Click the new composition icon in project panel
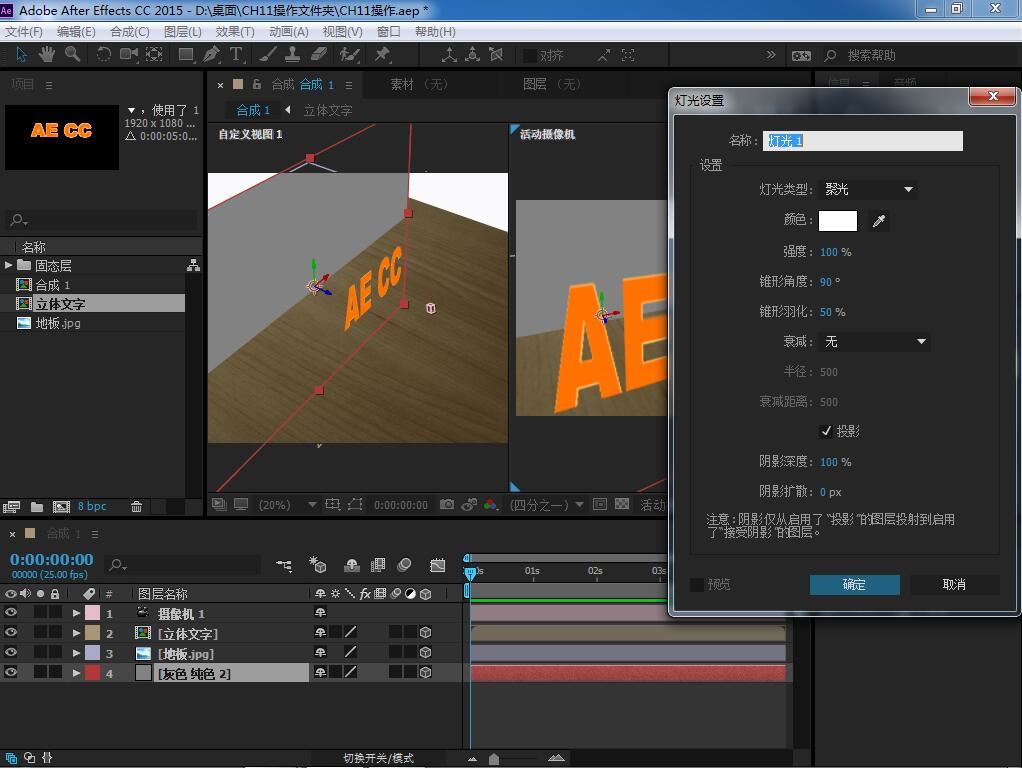 61,507
